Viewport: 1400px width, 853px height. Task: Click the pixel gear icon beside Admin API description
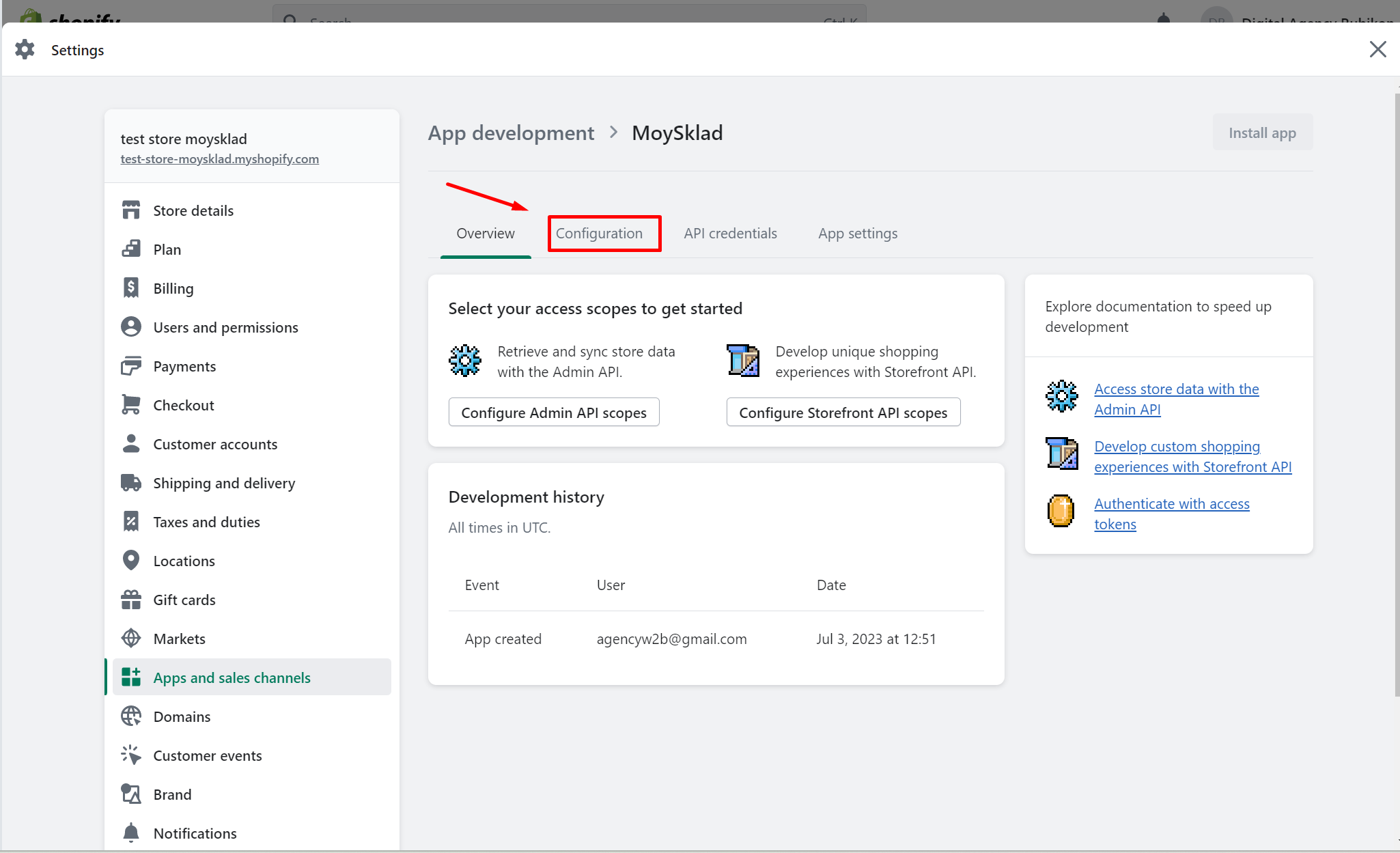pyautogui.click(x=464, y=361)
